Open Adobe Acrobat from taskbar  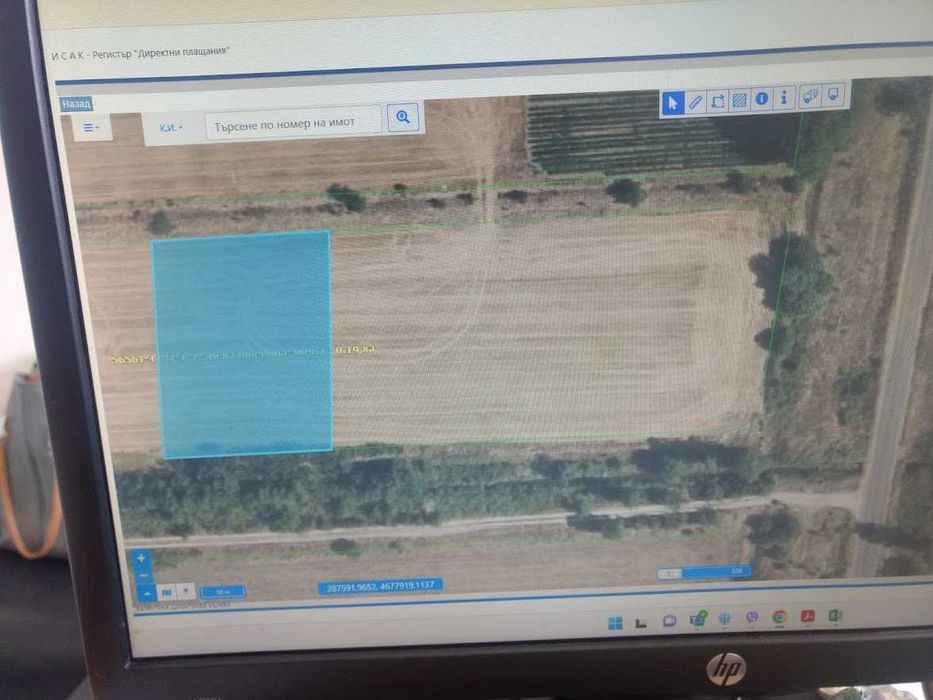coord(807,616)
